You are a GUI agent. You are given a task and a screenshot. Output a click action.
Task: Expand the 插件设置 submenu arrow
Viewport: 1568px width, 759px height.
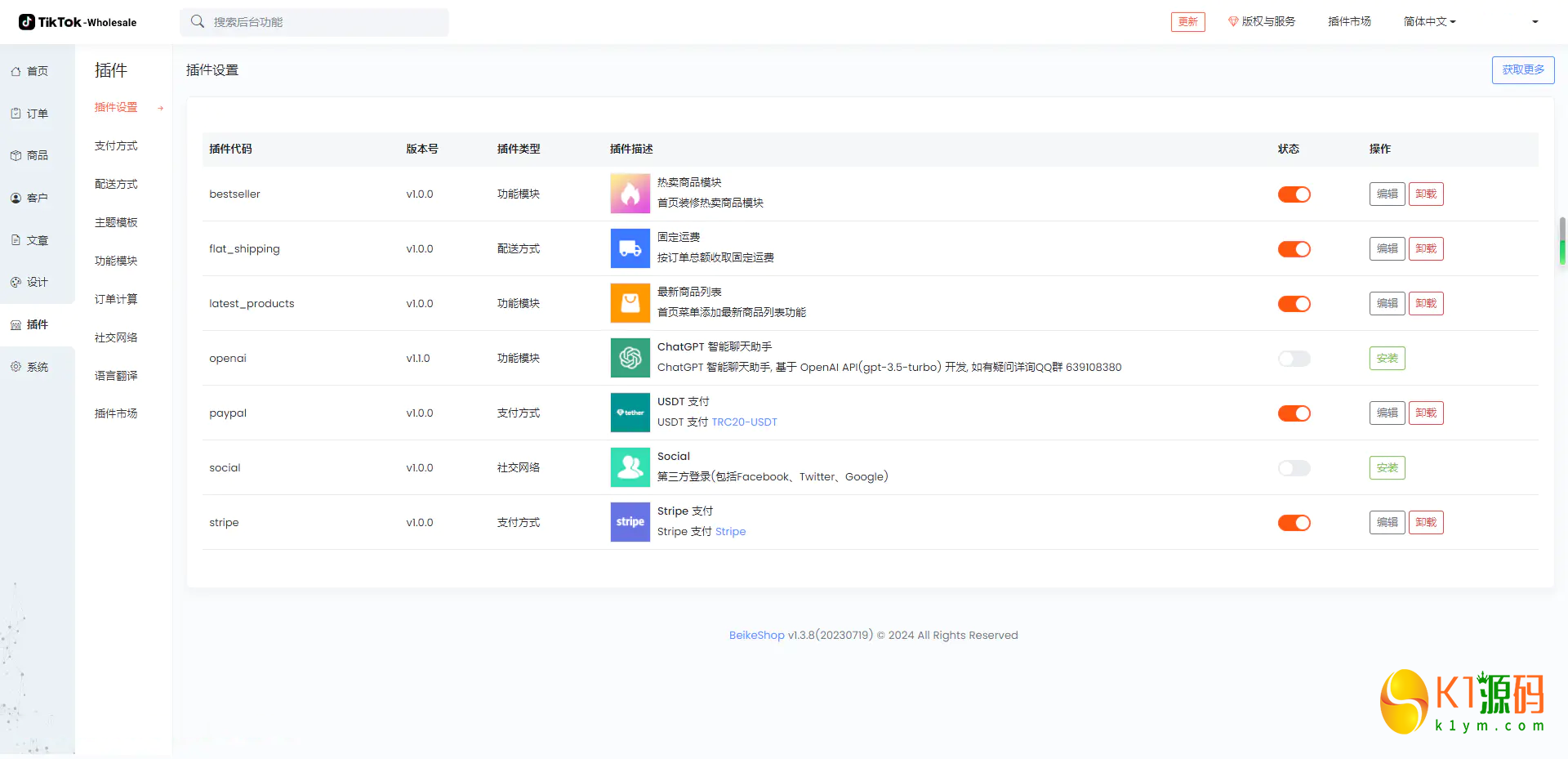tap(161, 108)
